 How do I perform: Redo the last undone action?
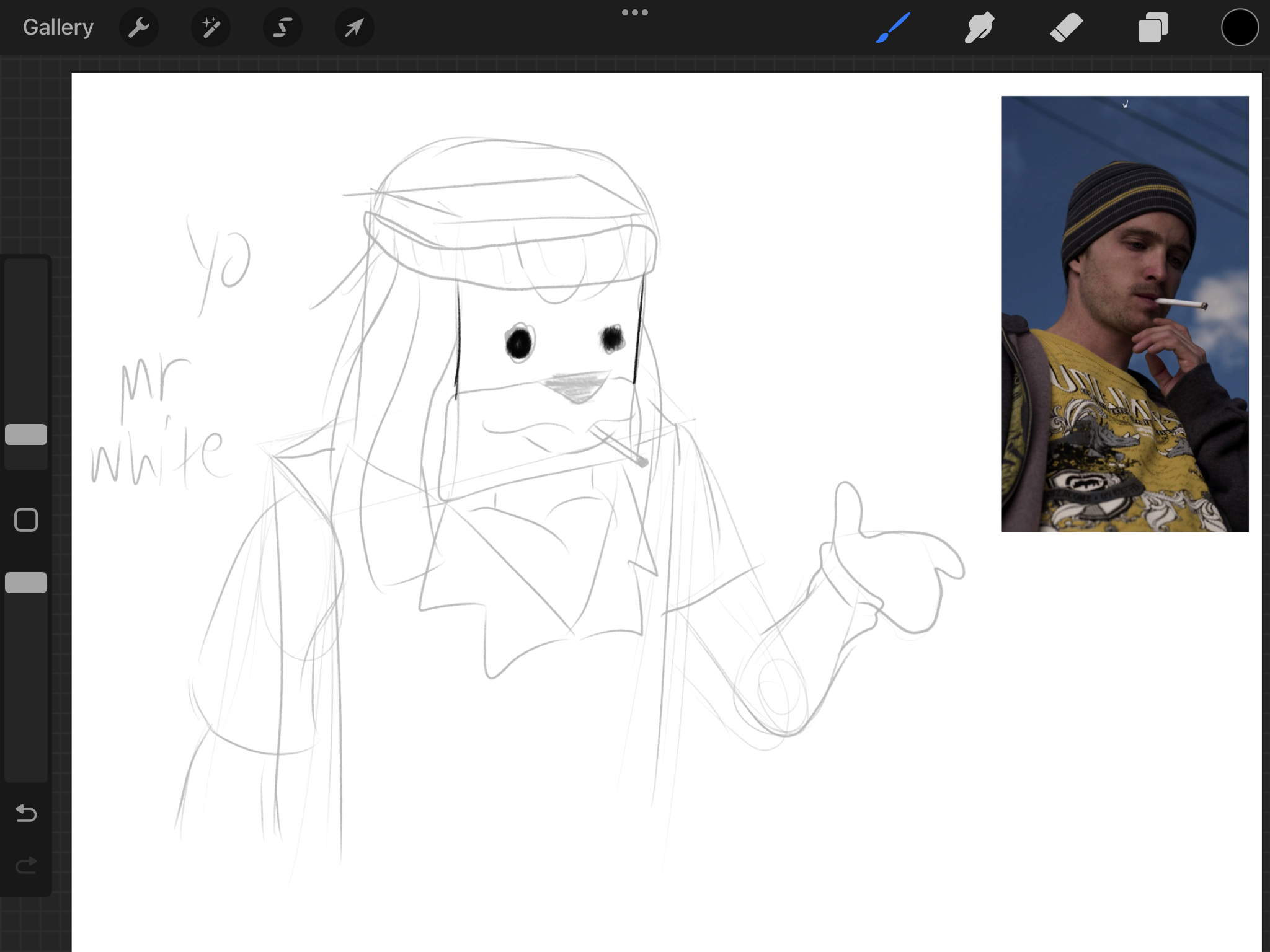pos(26,865)
